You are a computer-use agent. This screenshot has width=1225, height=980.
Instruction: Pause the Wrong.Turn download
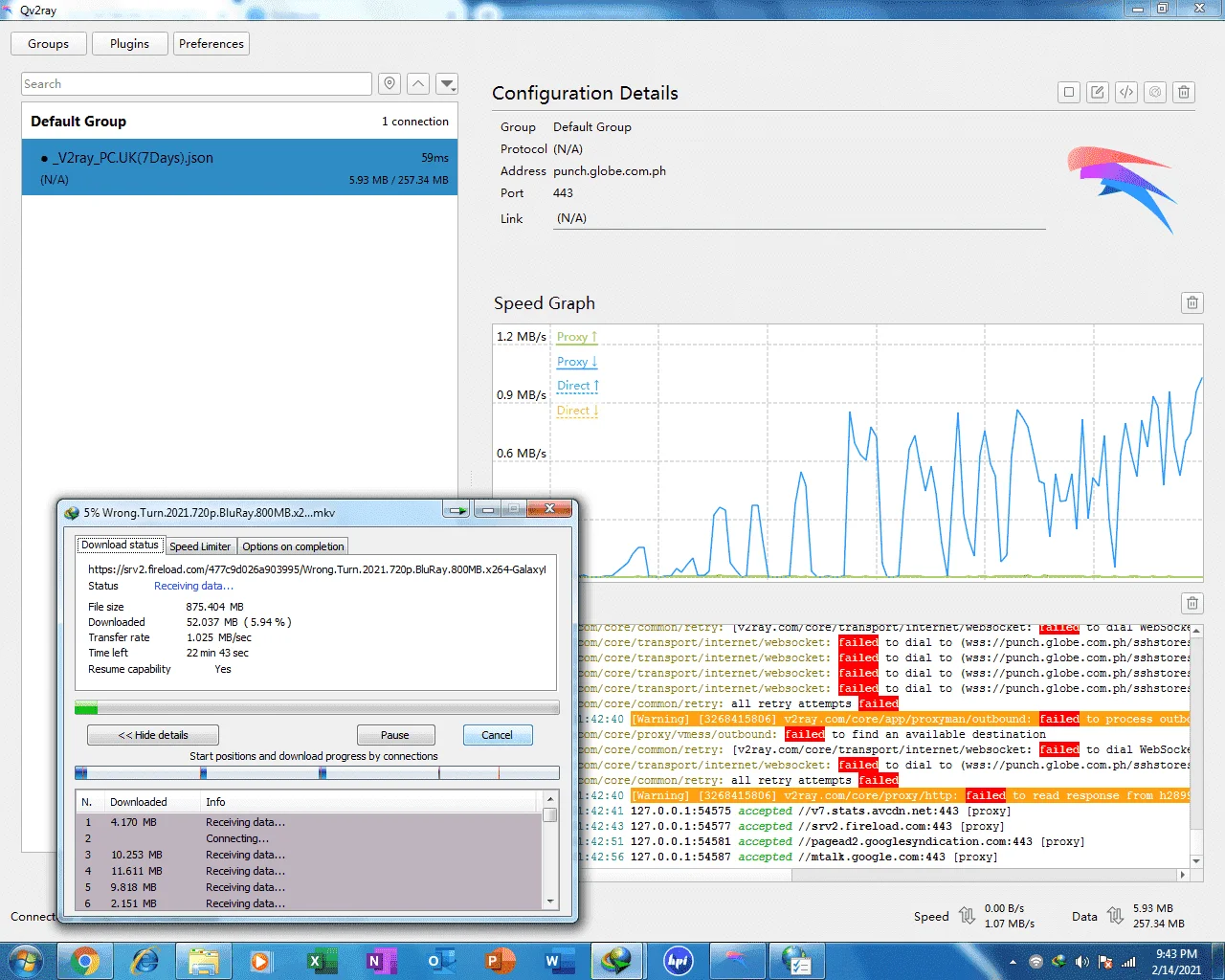coord(395,735)
